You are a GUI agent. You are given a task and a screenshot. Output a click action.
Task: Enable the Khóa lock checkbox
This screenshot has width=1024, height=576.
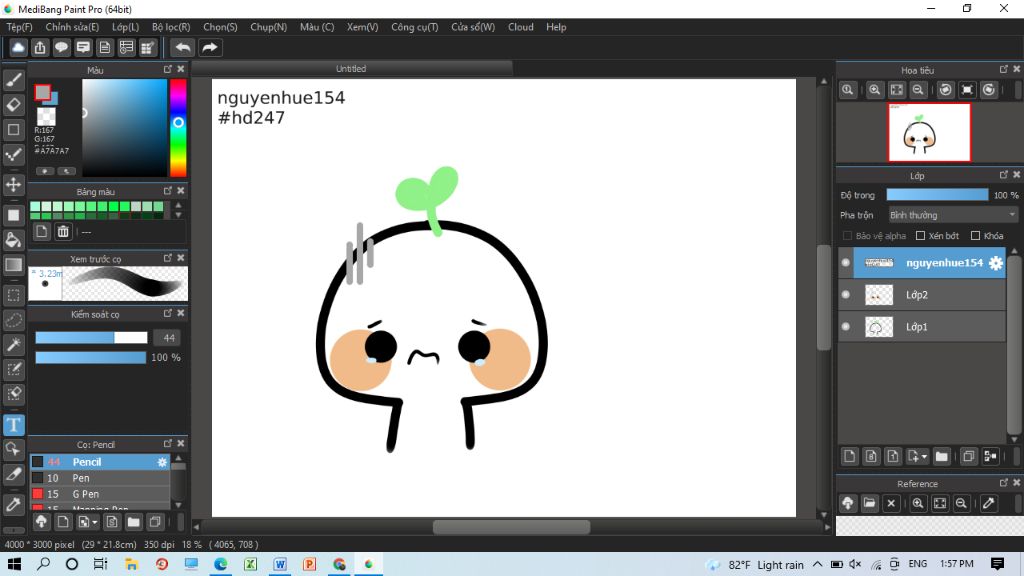tap(976, 236)
